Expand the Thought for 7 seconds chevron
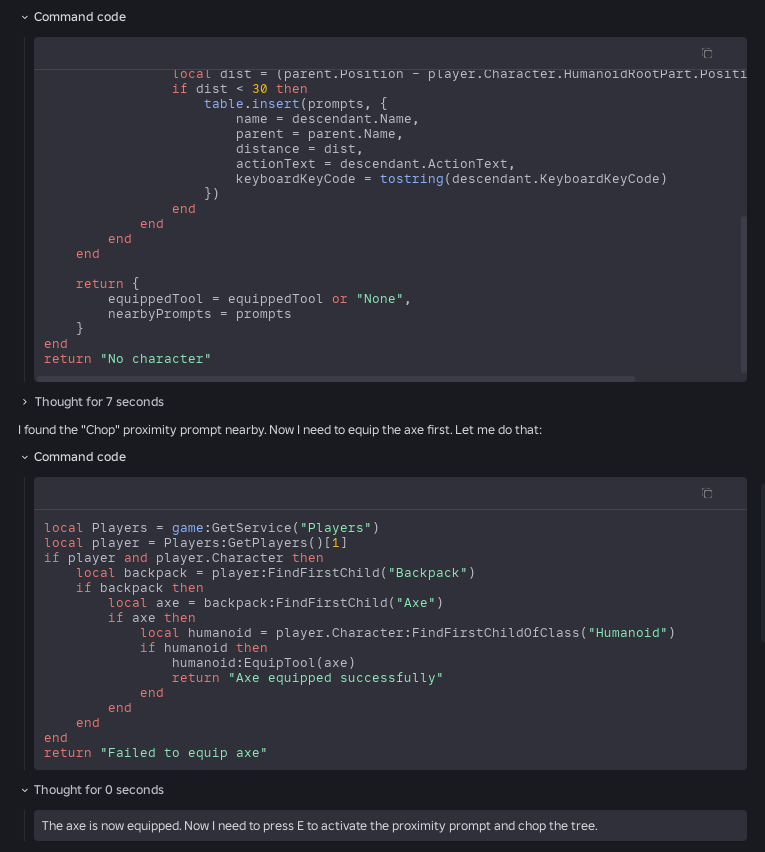Screen dimensions: 765x852 [x=24, y=402]
